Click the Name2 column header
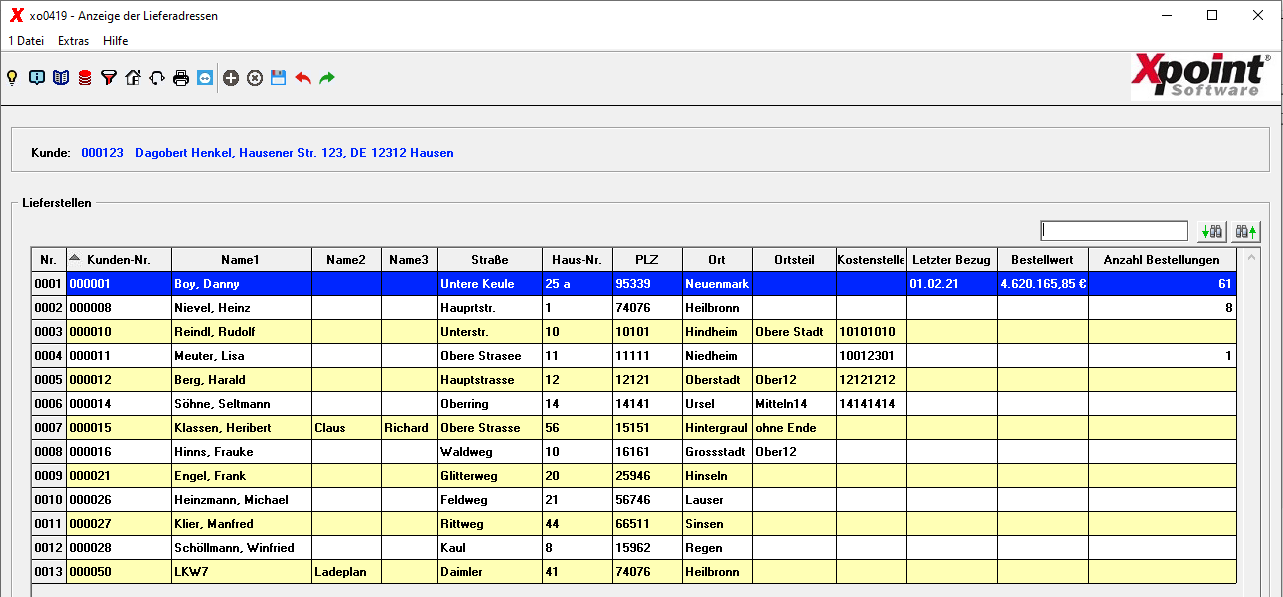The height and width of the screenshot is (597, 1283). [x=346, y=260]
